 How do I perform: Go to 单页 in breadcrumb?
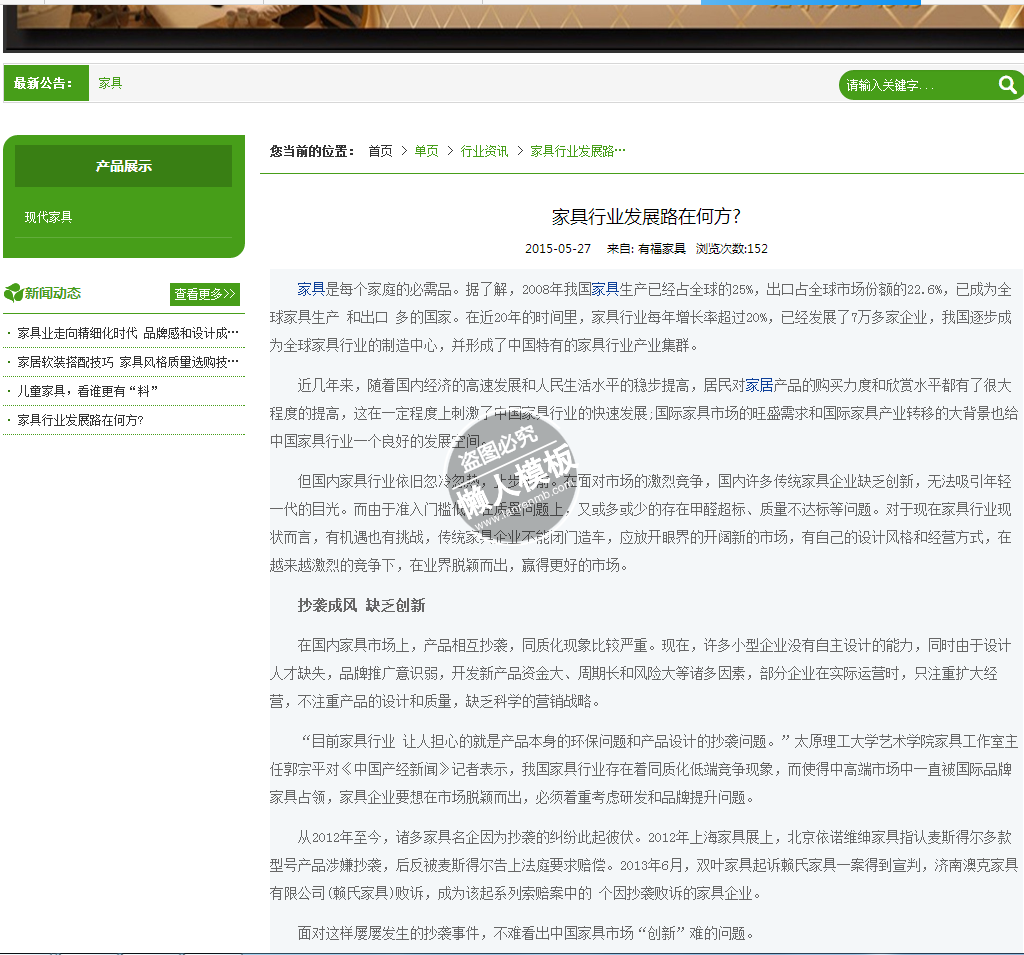tap(426, 151)
